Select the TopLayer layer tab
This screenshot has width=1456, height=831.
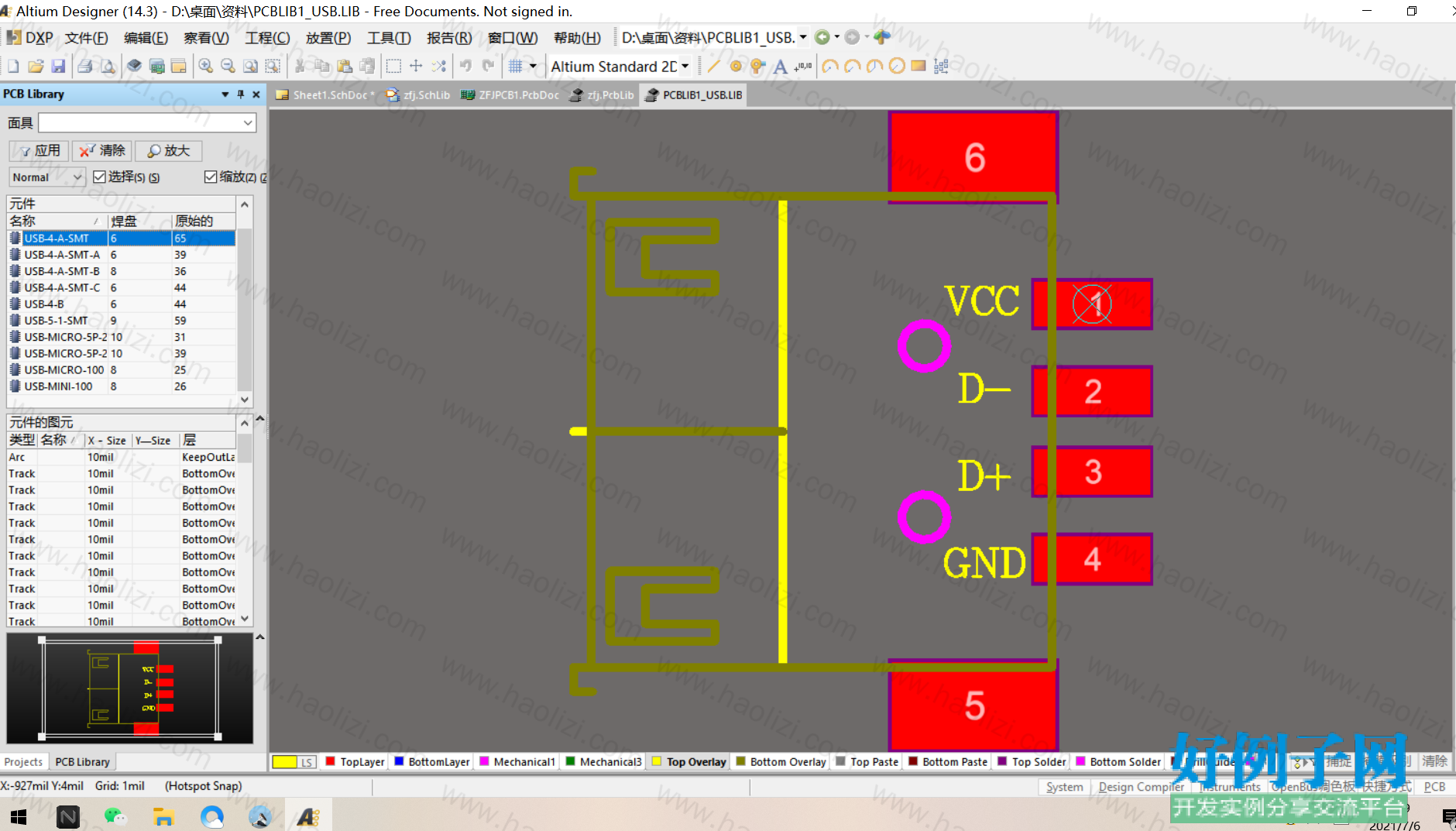pyautogui.click(x=355, y=762)
